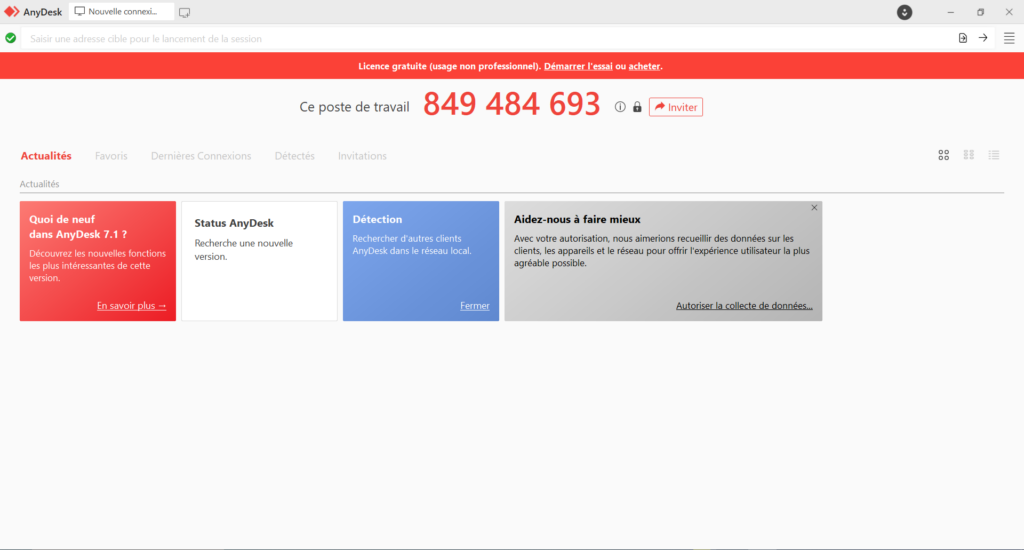Click the dark round profile download icon

[x=904, y=12]
